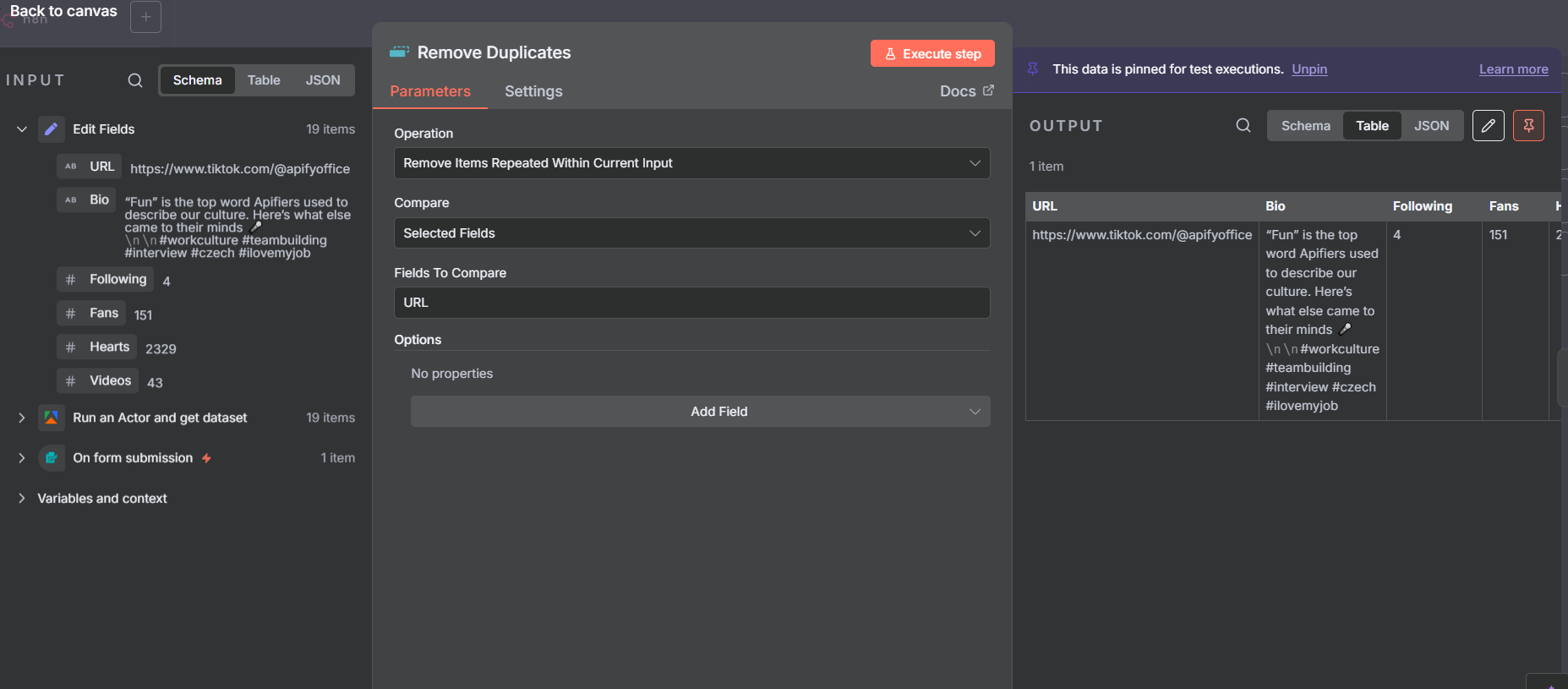
Task: Click the search icon in OUTPUT panel
Action: [1243, 126]
